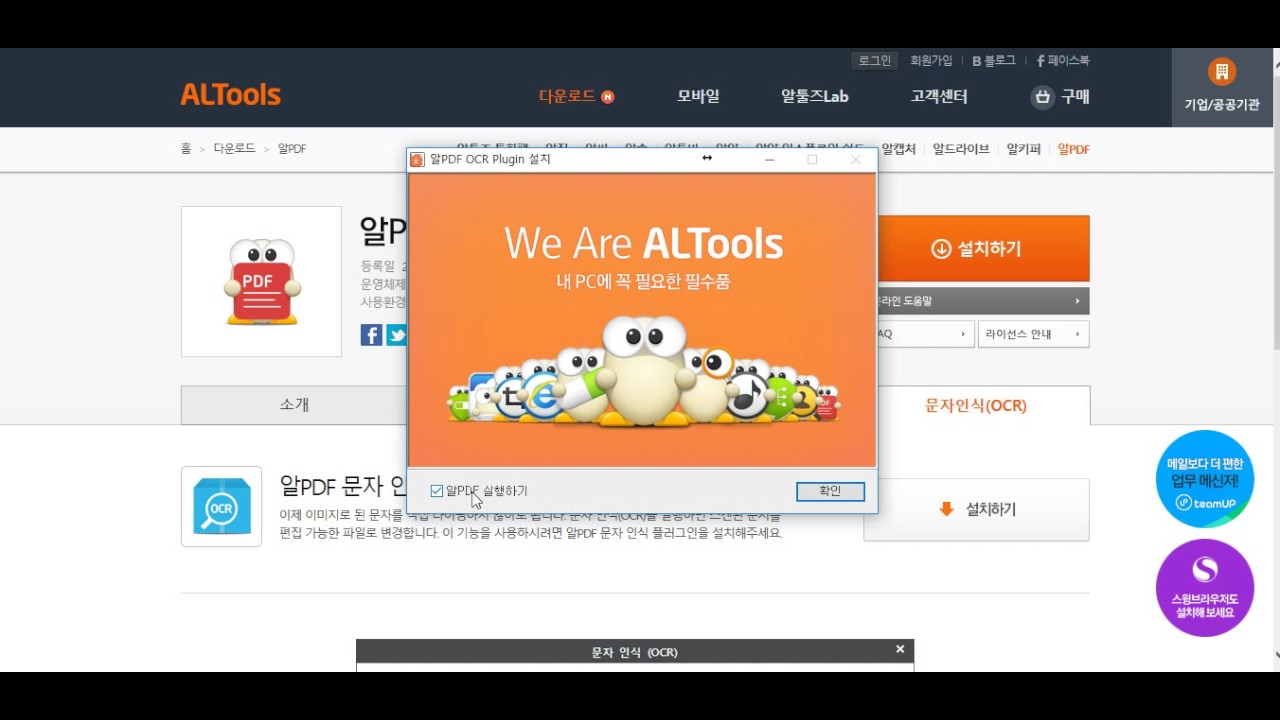Click the OCR plugin box icon
Image resolution: width=1280 pixels, height=720 pixels.
point(221,506)
